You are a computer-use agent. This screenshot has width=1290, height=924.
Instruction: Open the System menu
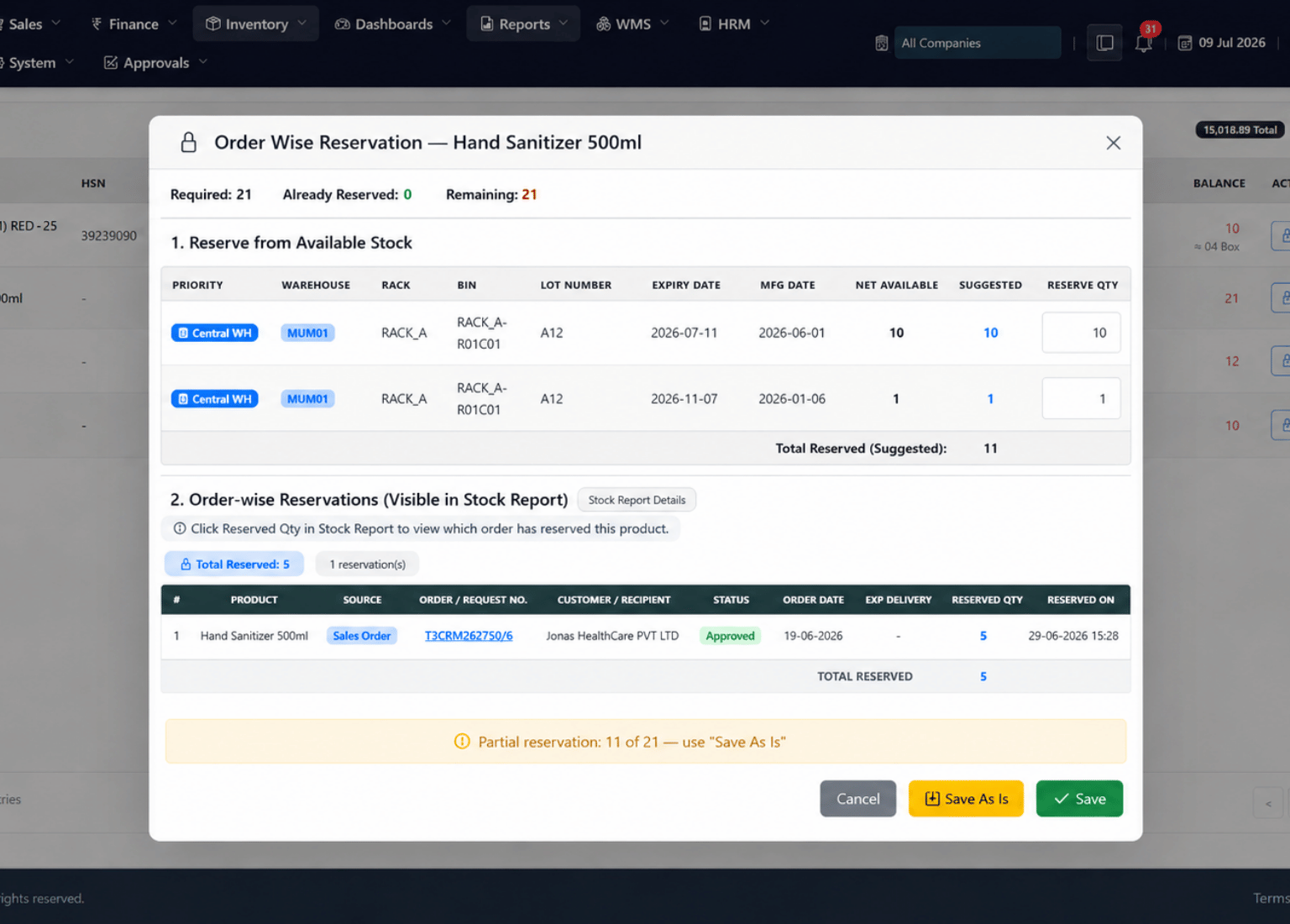[36, 63]
